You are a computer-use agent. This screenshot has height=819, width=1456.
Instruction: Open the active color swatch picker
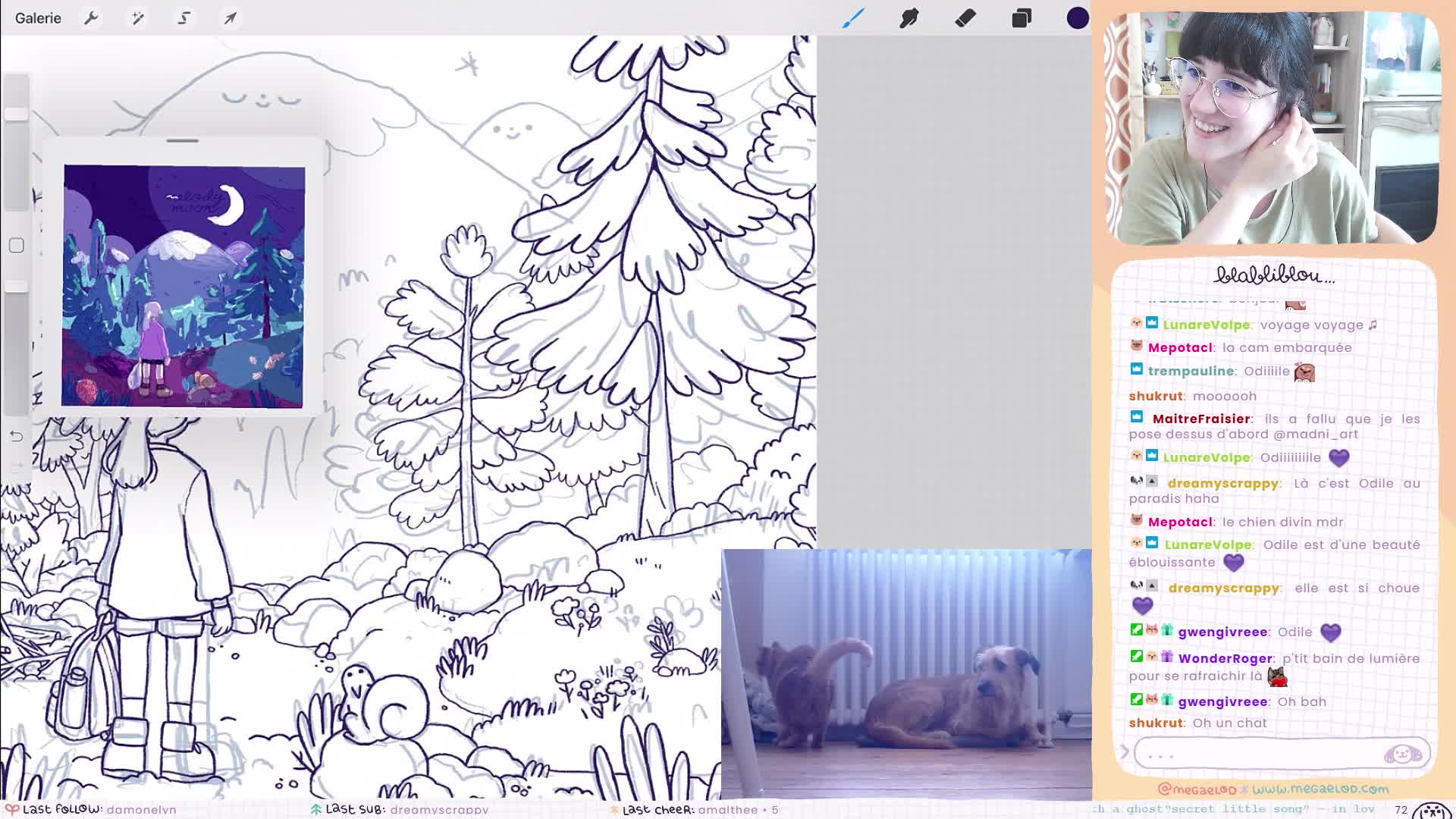[x=1078, y=18]
